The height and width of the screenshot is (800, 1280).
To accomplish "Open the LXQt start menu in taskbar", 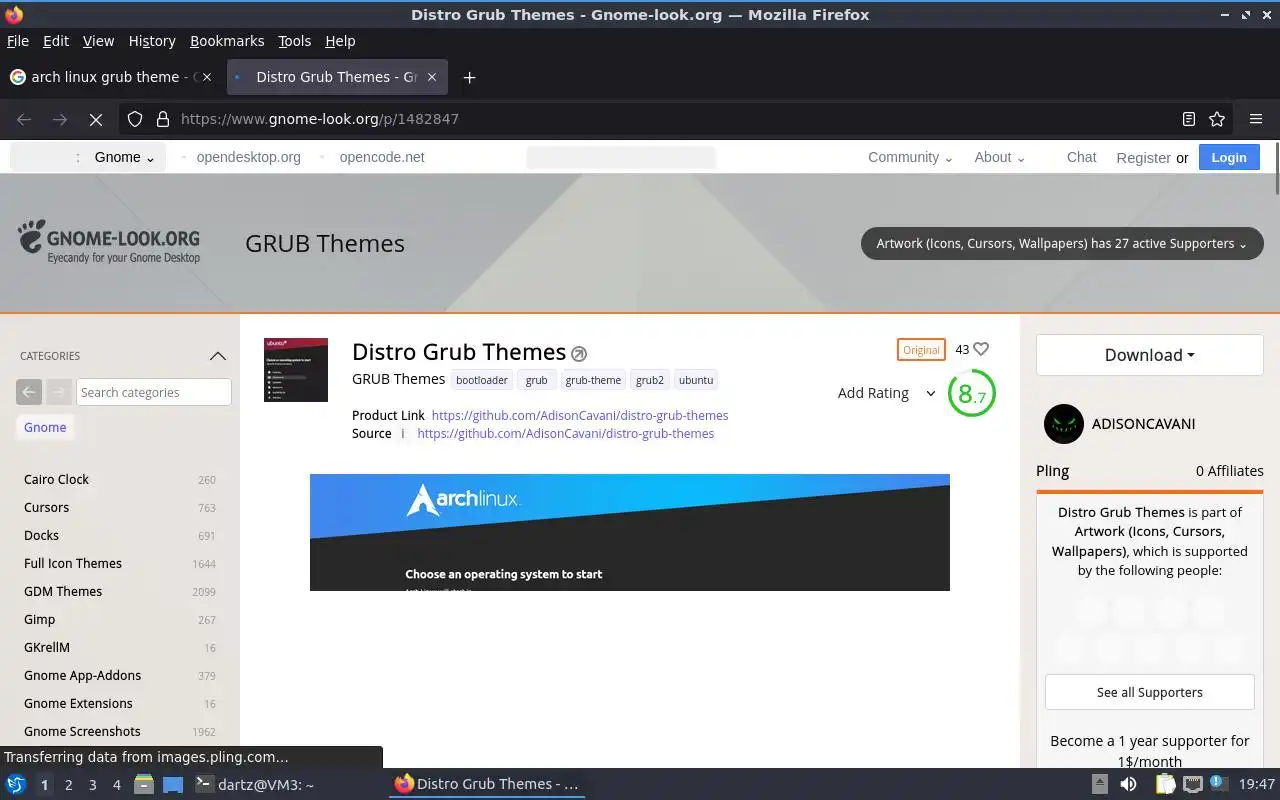I will pyautogui.click(x=16, y=784).
